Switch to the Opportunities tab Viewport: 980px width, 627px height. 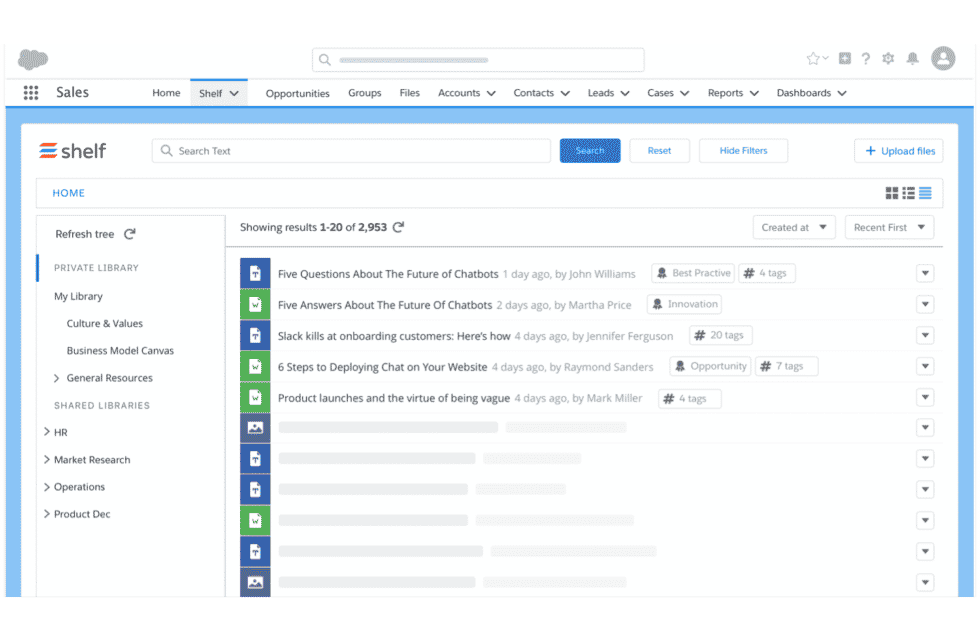point(297,92)
